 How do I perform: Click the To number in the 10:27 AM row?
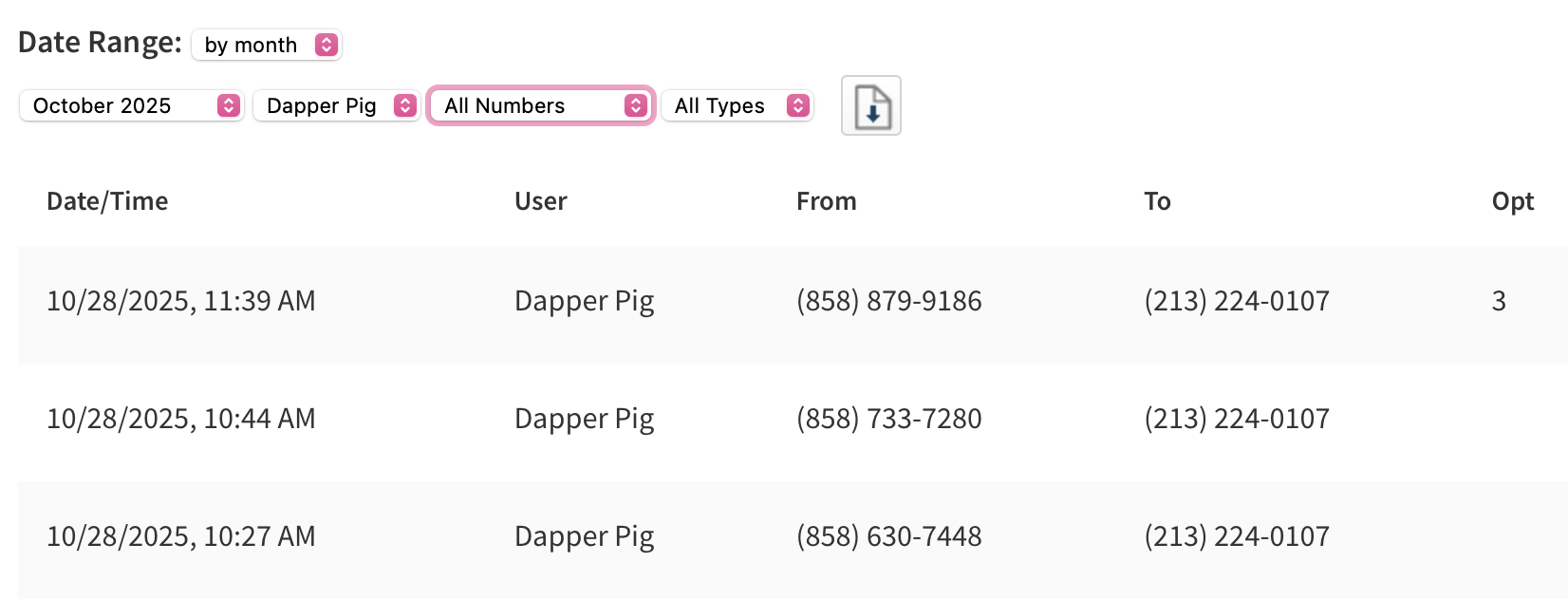pyautogui.click(x=1236, y=536)
